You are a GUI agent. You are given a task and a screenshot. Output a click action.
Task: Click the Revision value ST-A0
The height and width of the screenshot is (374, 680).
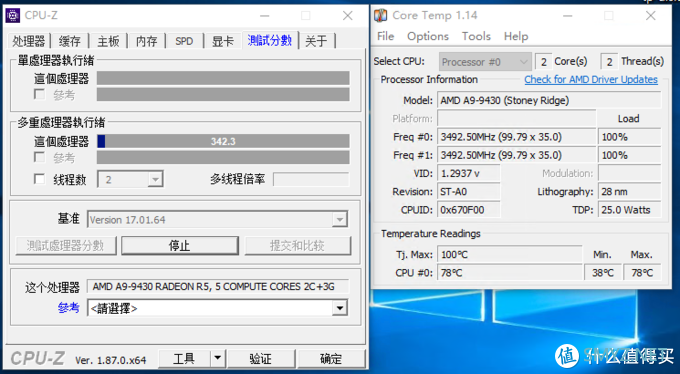(x=468, y=192)
